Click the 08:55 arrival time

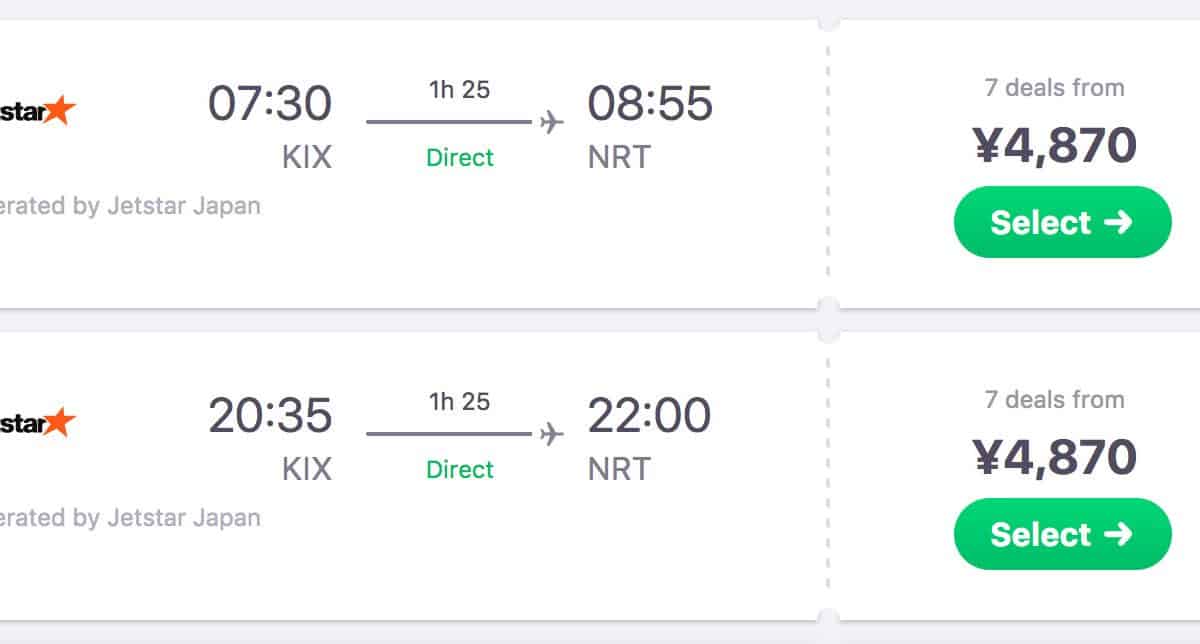pos(650,104)
